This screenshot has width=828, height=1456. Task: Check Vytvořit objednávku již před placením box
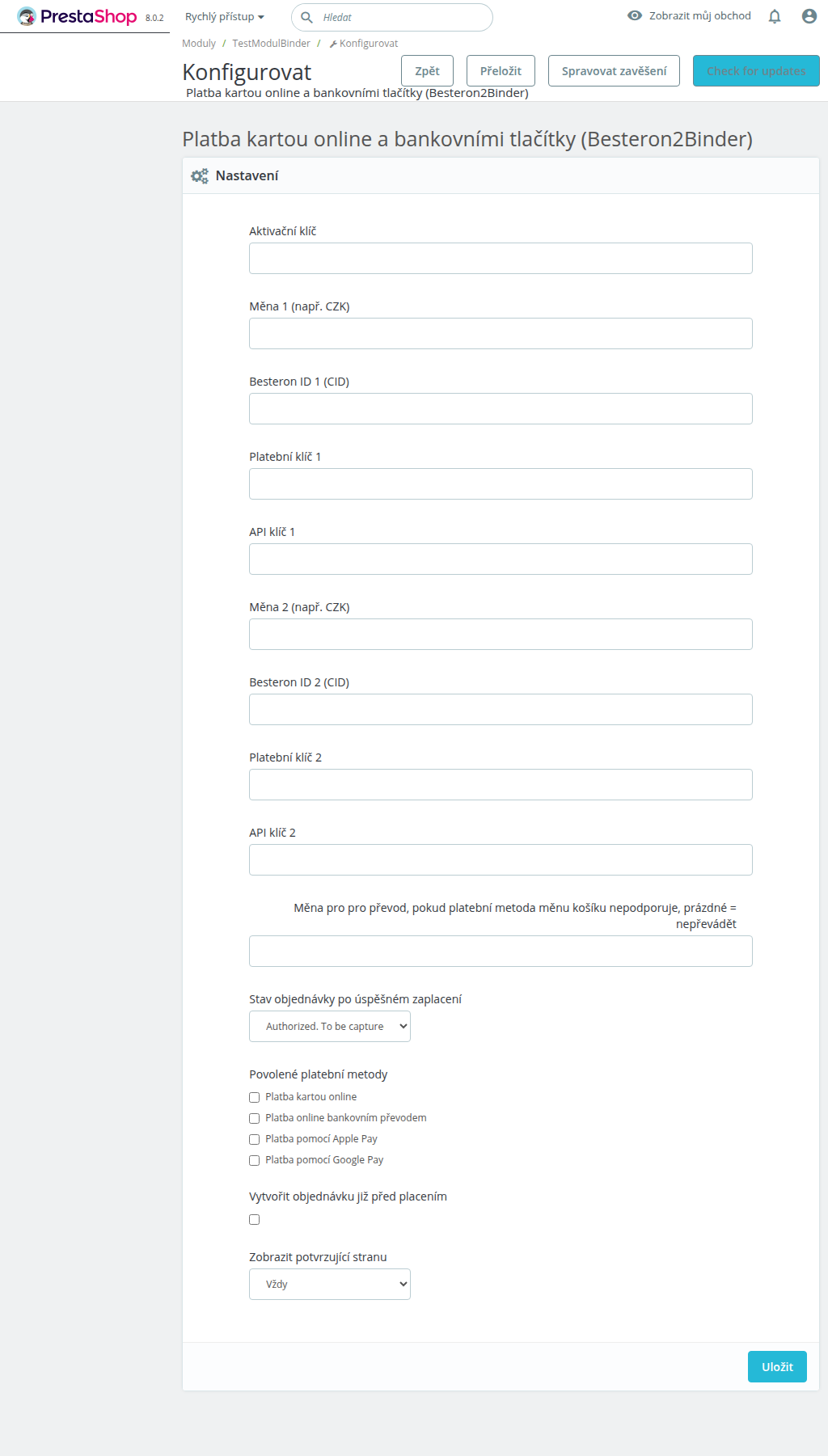(x=255, y=1219)
